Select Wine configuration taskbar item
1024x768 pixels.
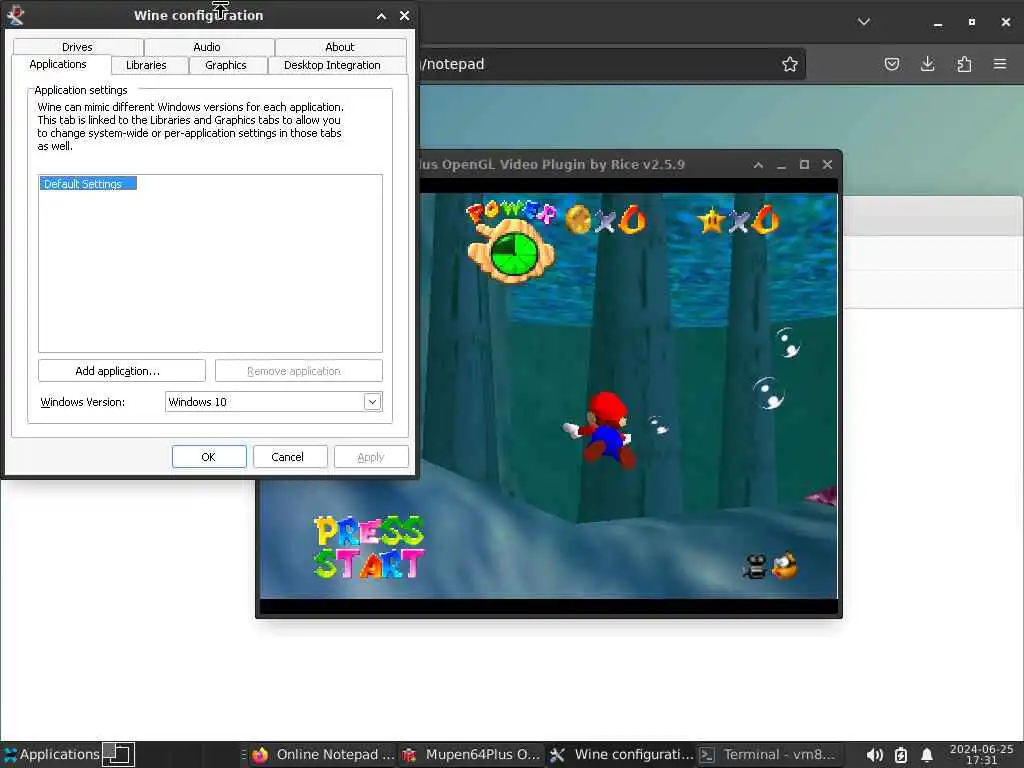[621, 754]
